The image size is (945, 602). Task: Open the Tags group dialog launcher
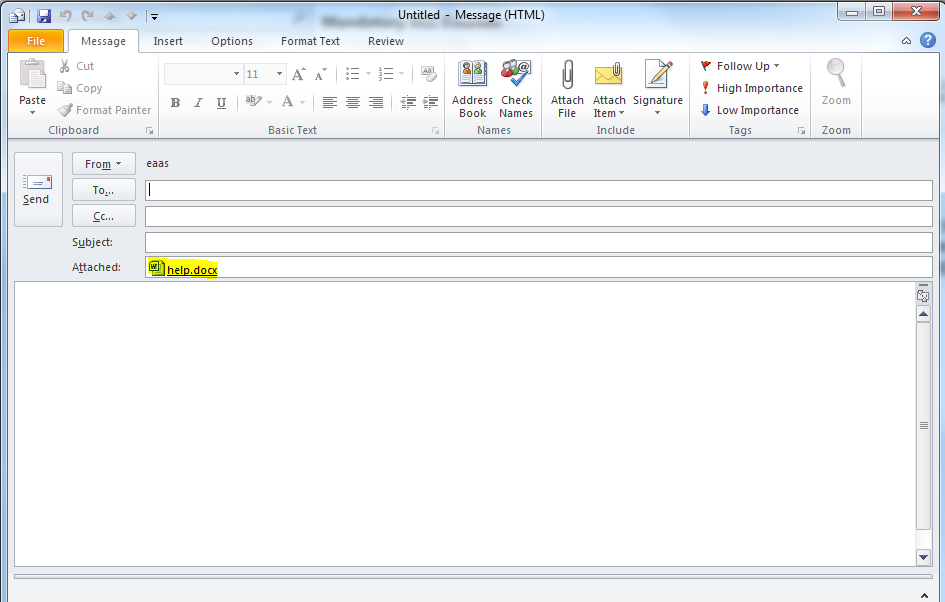(x=801, y=131)
